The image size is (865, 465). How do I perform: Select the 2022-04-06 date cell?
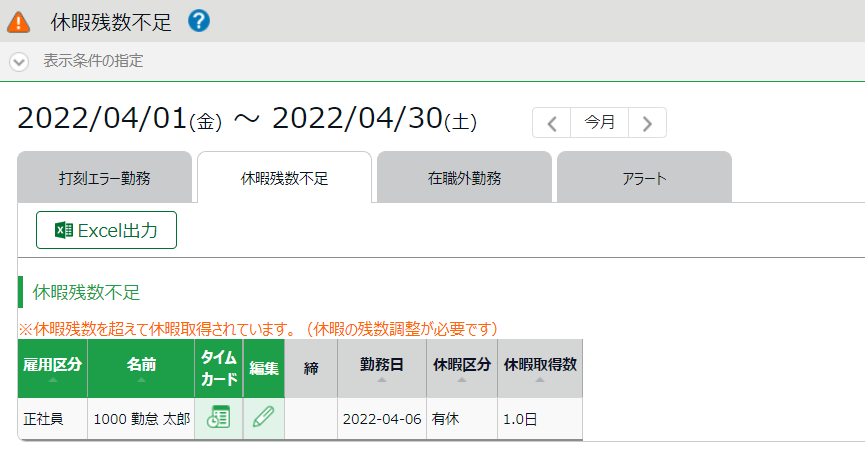point(382,419)
